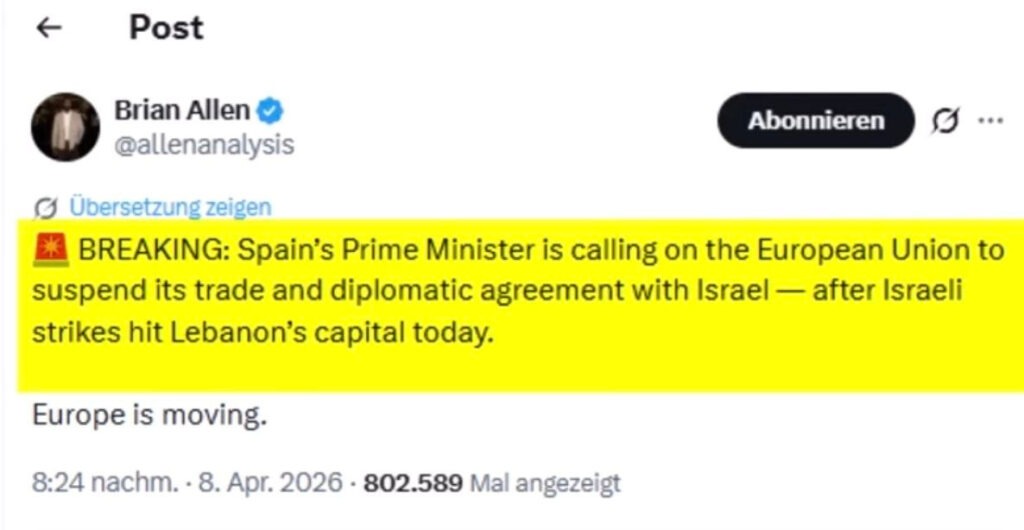Click "strikes hit Lebanon's capital today" text
The width and height of the screenshot is (1024, 530).
click(264, 332)
